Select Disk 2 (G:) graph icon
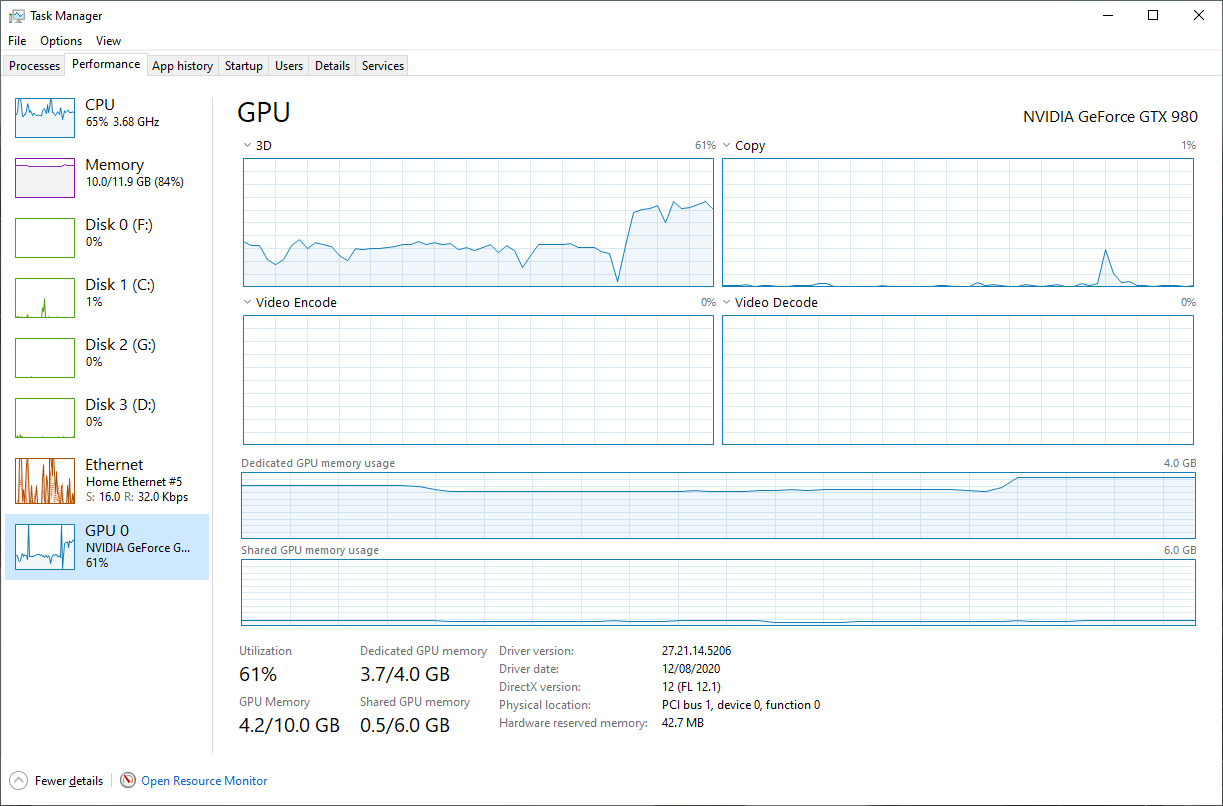 45,358
